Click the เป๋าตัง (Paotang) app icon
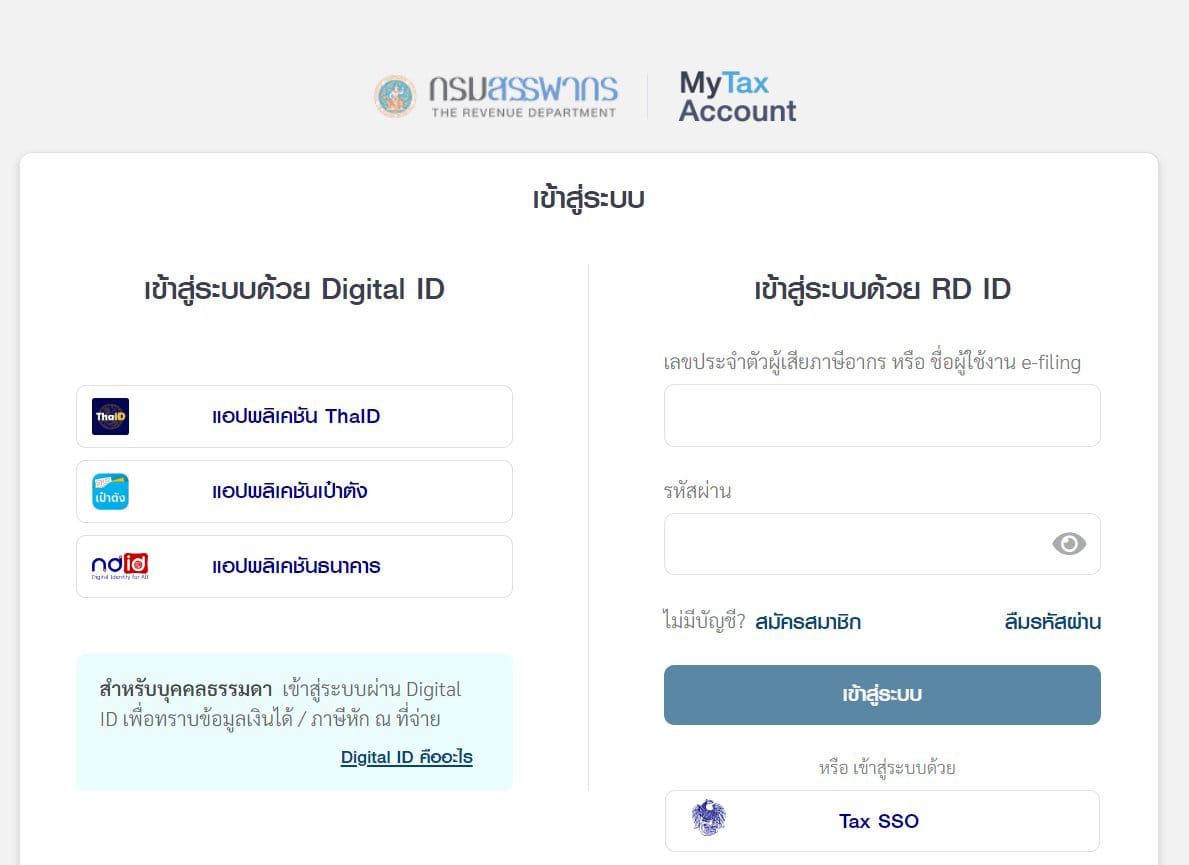The height and width of the screenshot is (865, 1189). pos(110,491)
